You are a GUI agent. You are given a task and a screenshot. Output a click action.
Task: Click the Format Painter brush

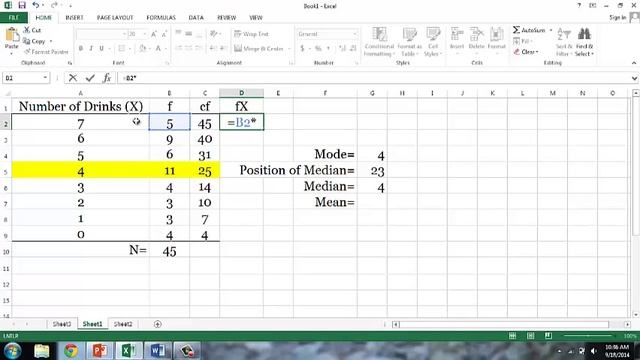(x=46, y=52)
